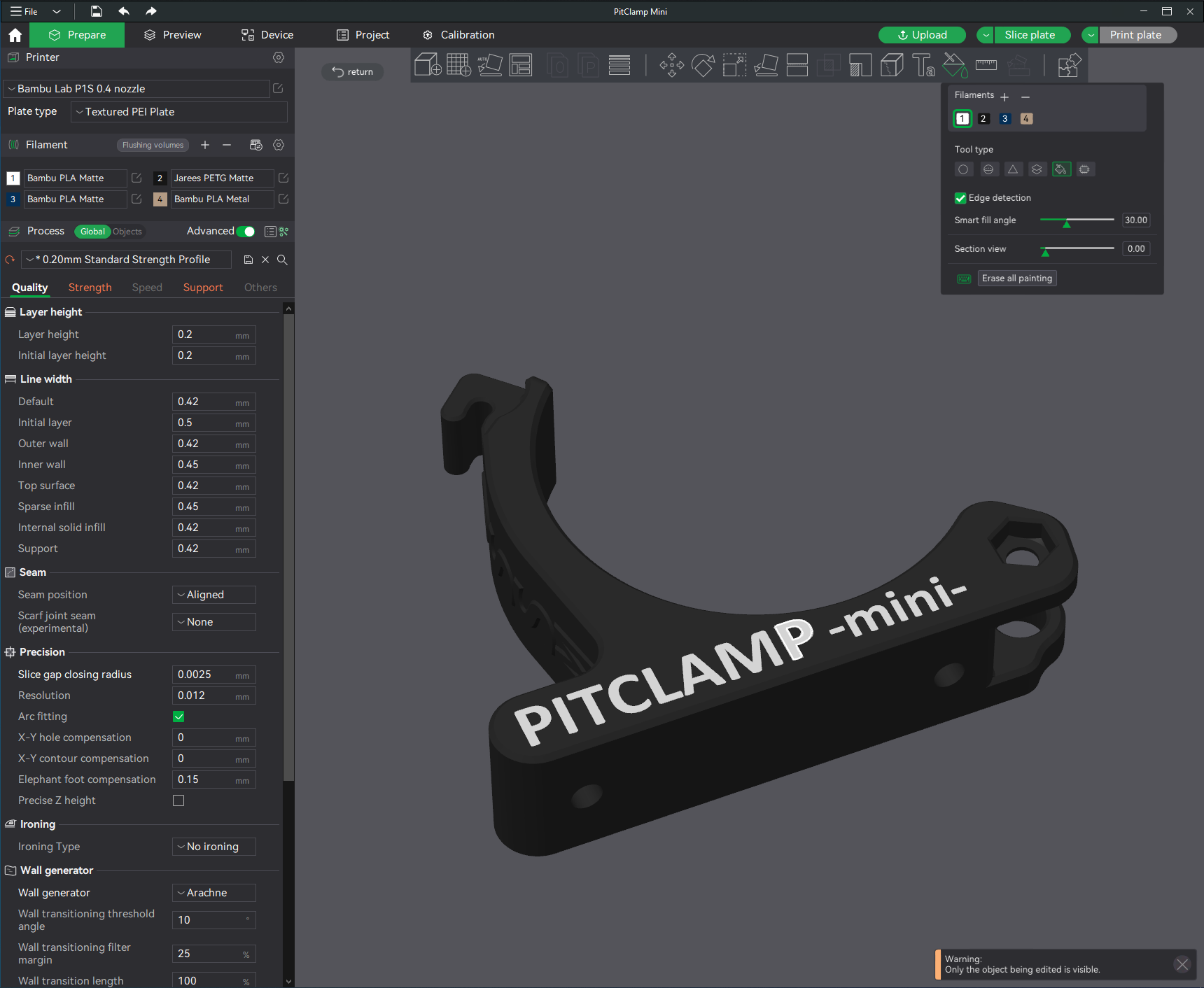Open the variable layer height icon
Screen dimensions: 1204x988
click(x=619, y=65)
